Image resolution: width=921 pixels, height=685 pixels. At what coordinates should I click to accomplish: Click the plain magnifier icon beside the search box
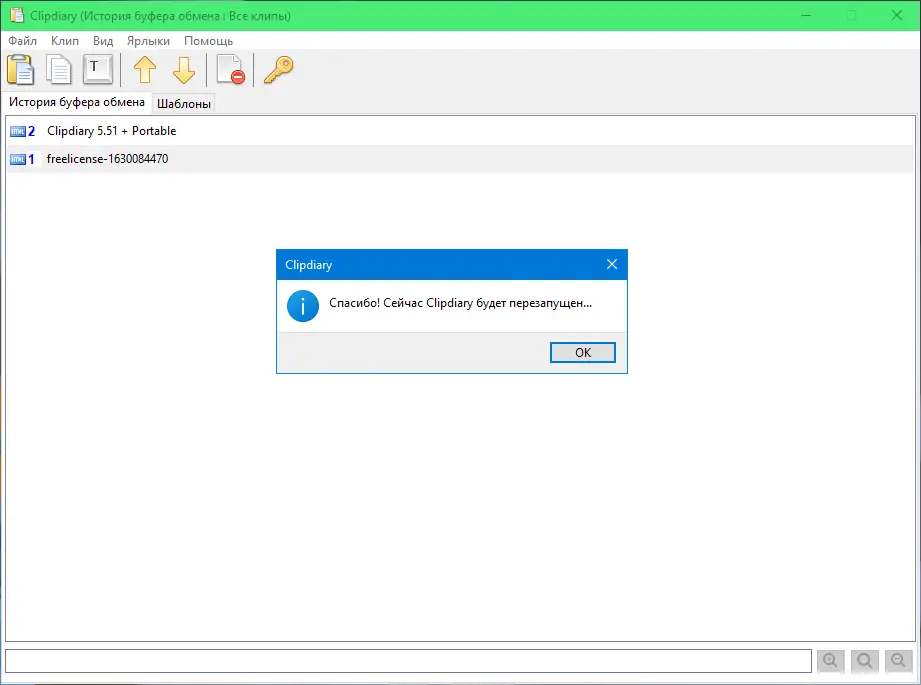[x=864, y=661]
